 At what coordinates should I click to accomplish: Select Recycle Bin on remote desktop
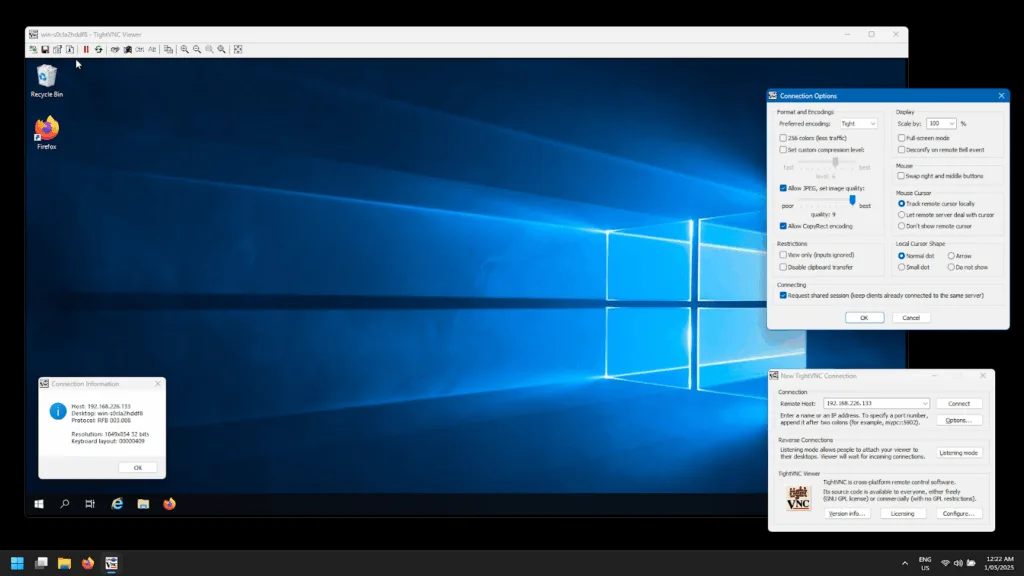coord(46,81)
